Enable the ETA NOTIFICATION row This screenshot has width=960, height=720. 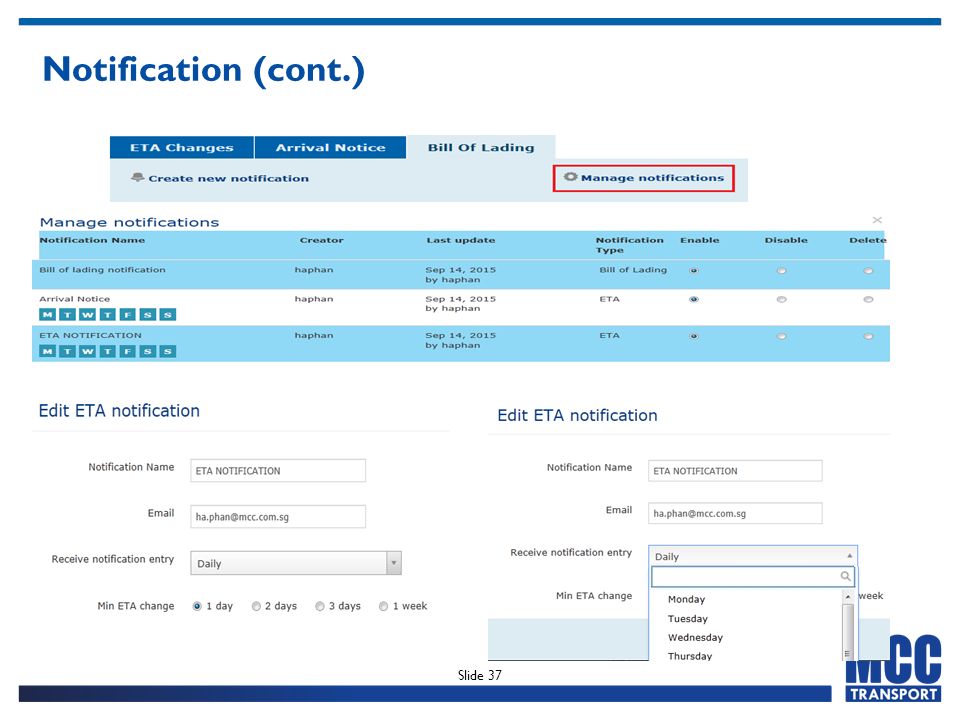[x=694, y=336]
